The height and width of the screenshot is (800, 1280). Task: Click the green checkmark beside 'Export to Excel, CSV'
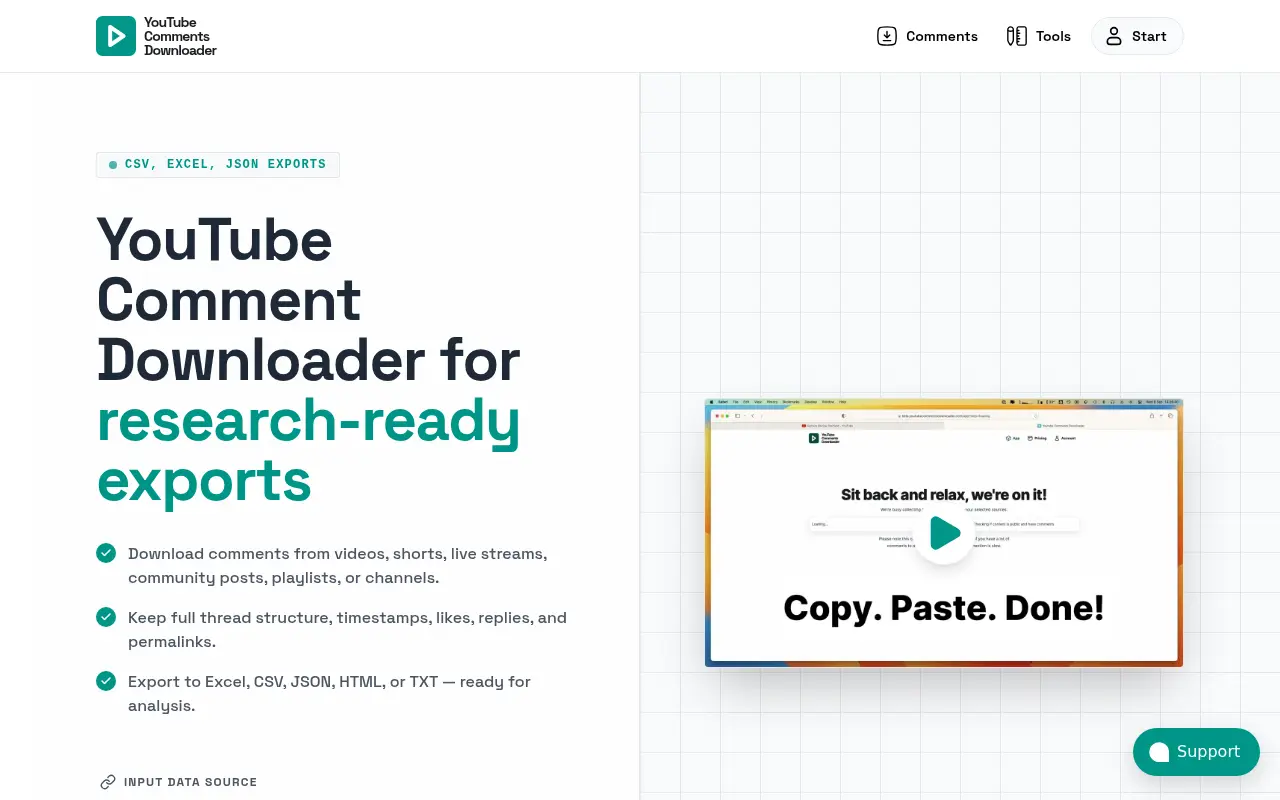click(x=106, y=681)
